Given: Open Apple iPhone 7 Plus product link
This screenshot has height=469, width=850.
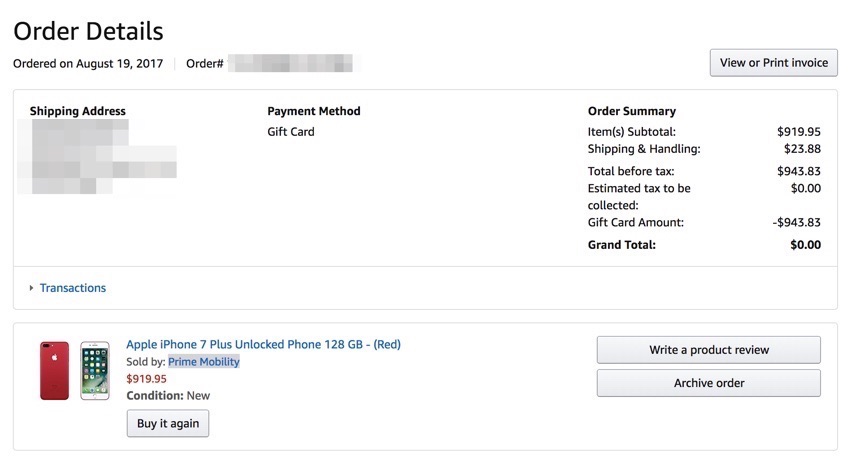Looking at the screenshot, I should [263, 344].
